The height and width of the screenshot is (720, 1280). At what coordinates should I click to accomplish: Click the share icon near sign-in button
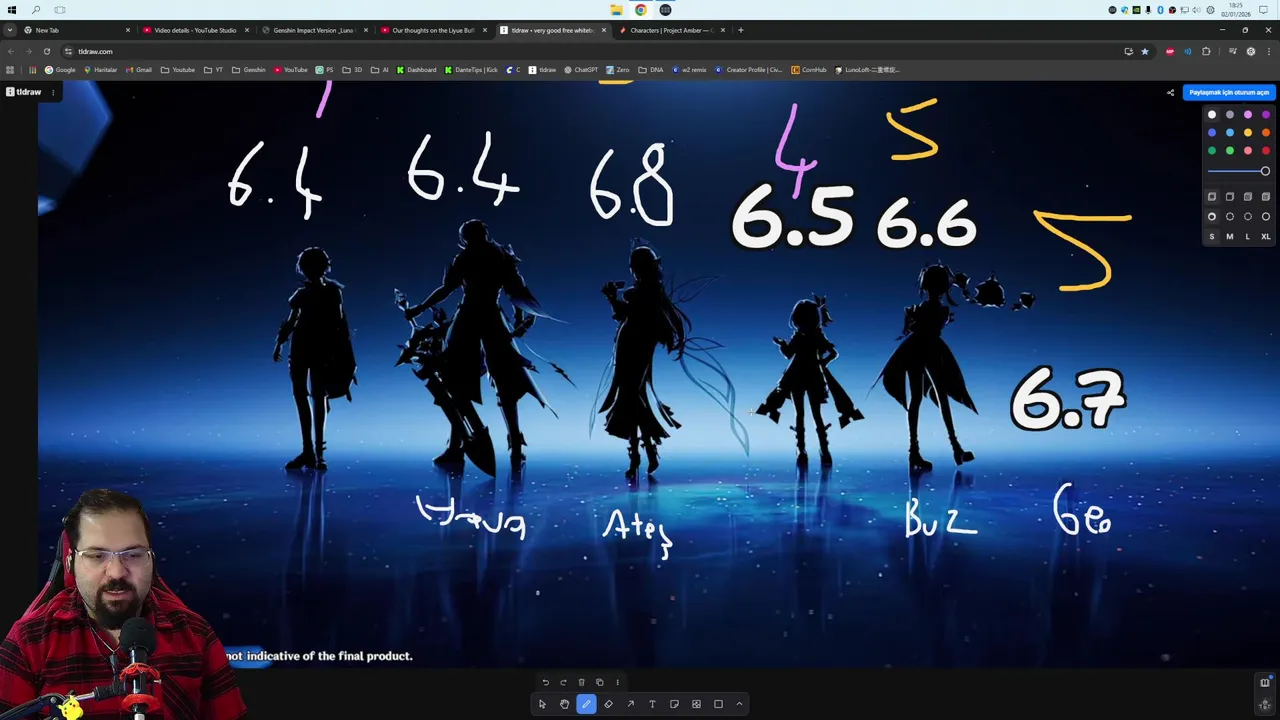[x=1170, y=93]
